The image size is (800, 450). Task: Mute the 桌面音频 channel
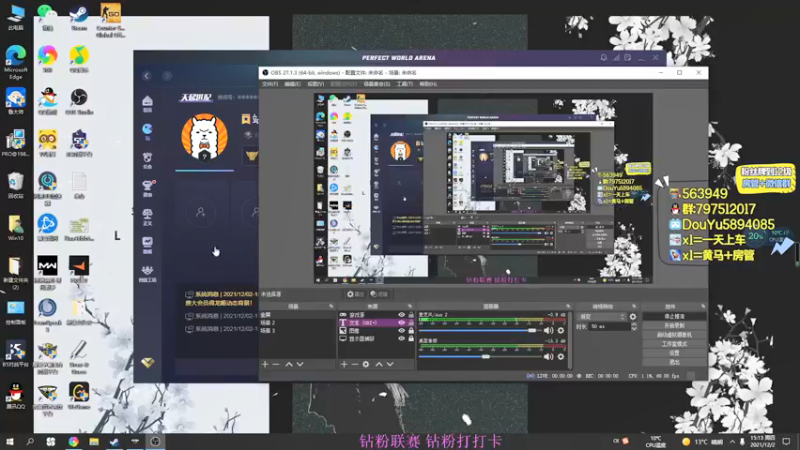(x=548, y=357)
